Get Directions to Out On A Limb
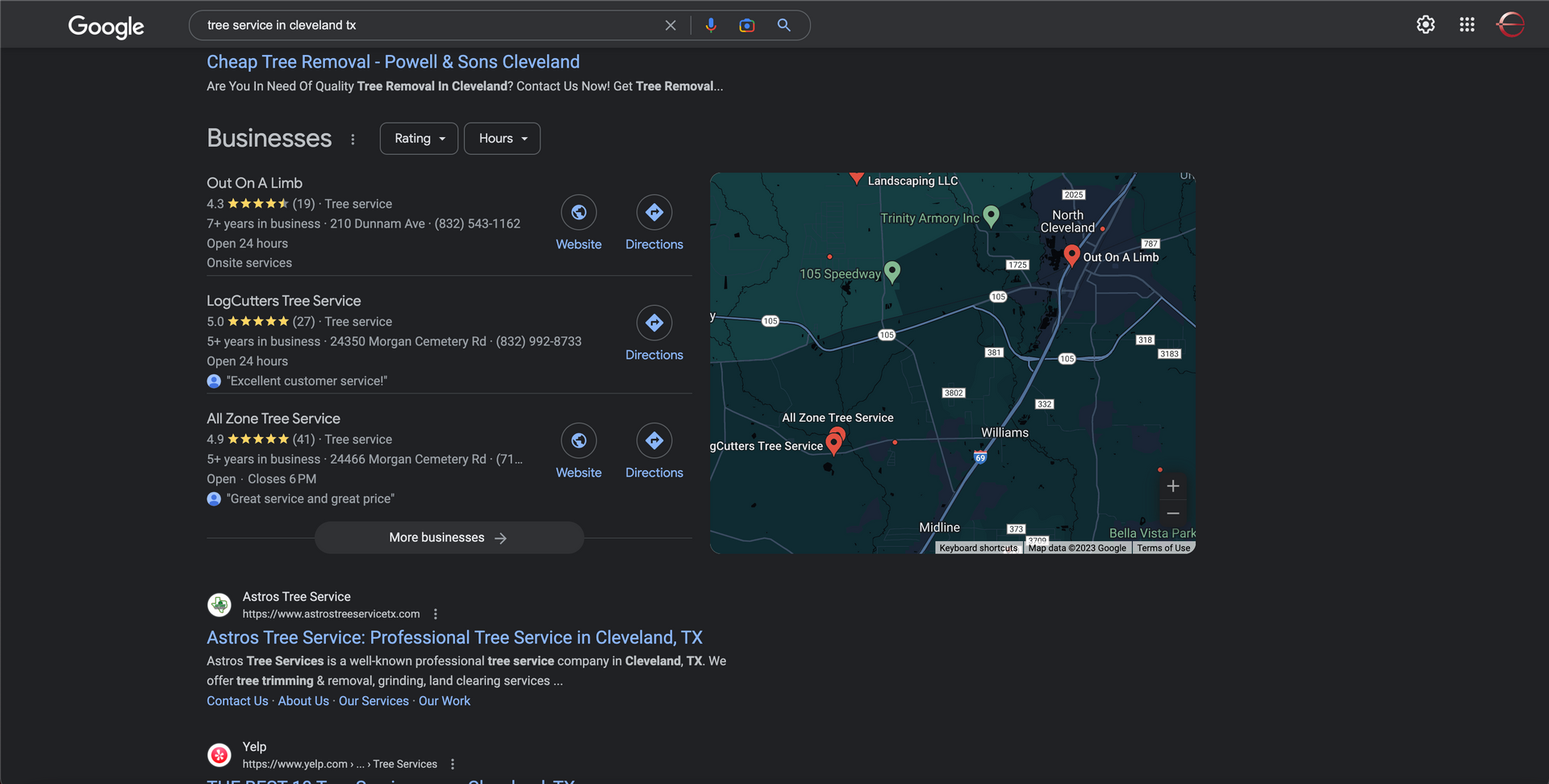 coord(654,213)
